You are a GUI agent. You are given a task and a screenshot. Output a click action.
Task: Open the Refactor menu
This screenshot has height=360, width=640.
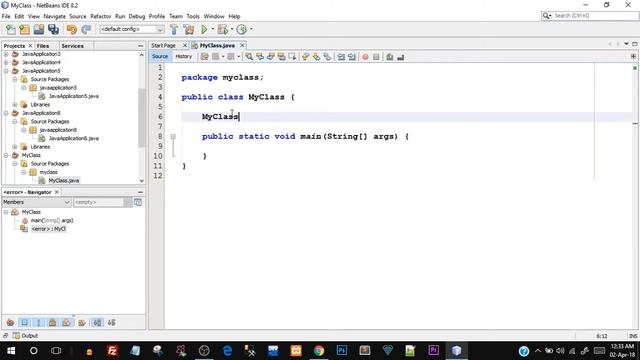coord(100,16)
